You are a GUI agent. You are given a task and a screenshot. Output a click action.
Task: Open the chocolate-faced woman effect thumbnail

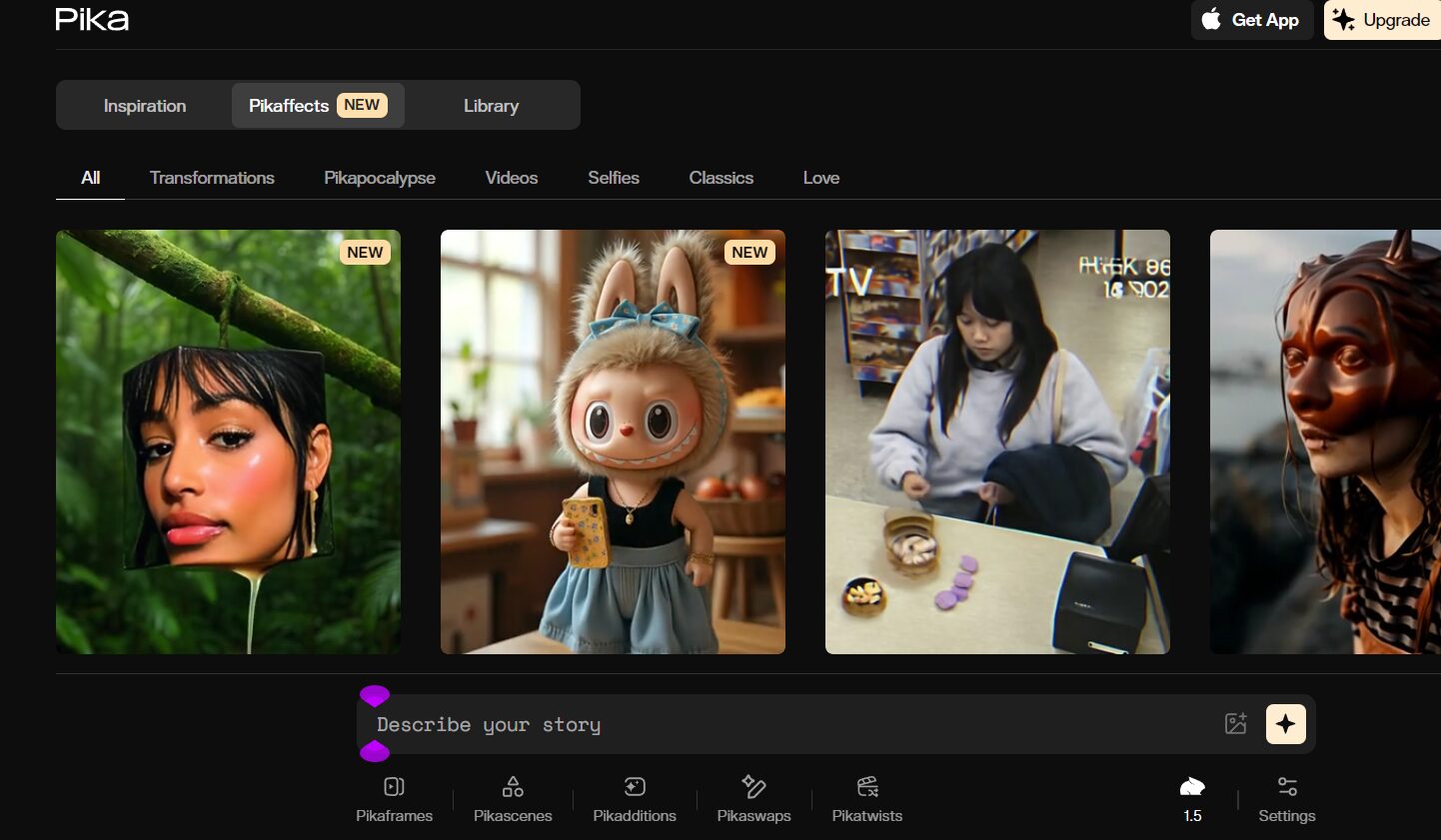[1325, 442]
